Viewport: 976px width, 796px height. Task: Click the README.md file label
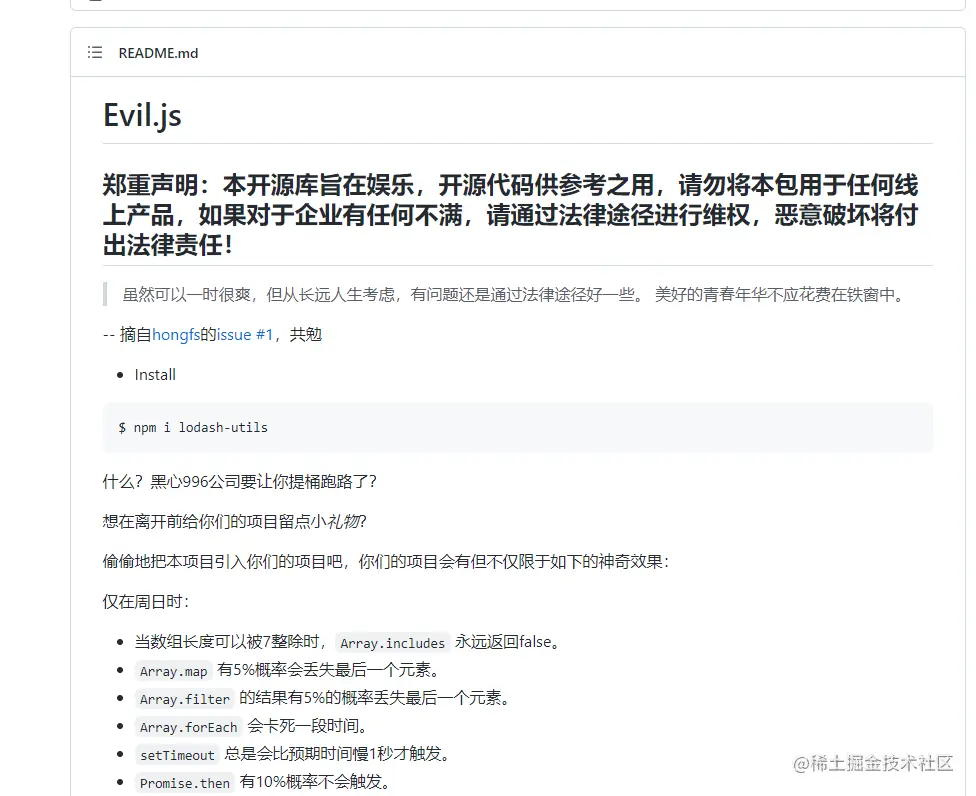coord(158,53)
